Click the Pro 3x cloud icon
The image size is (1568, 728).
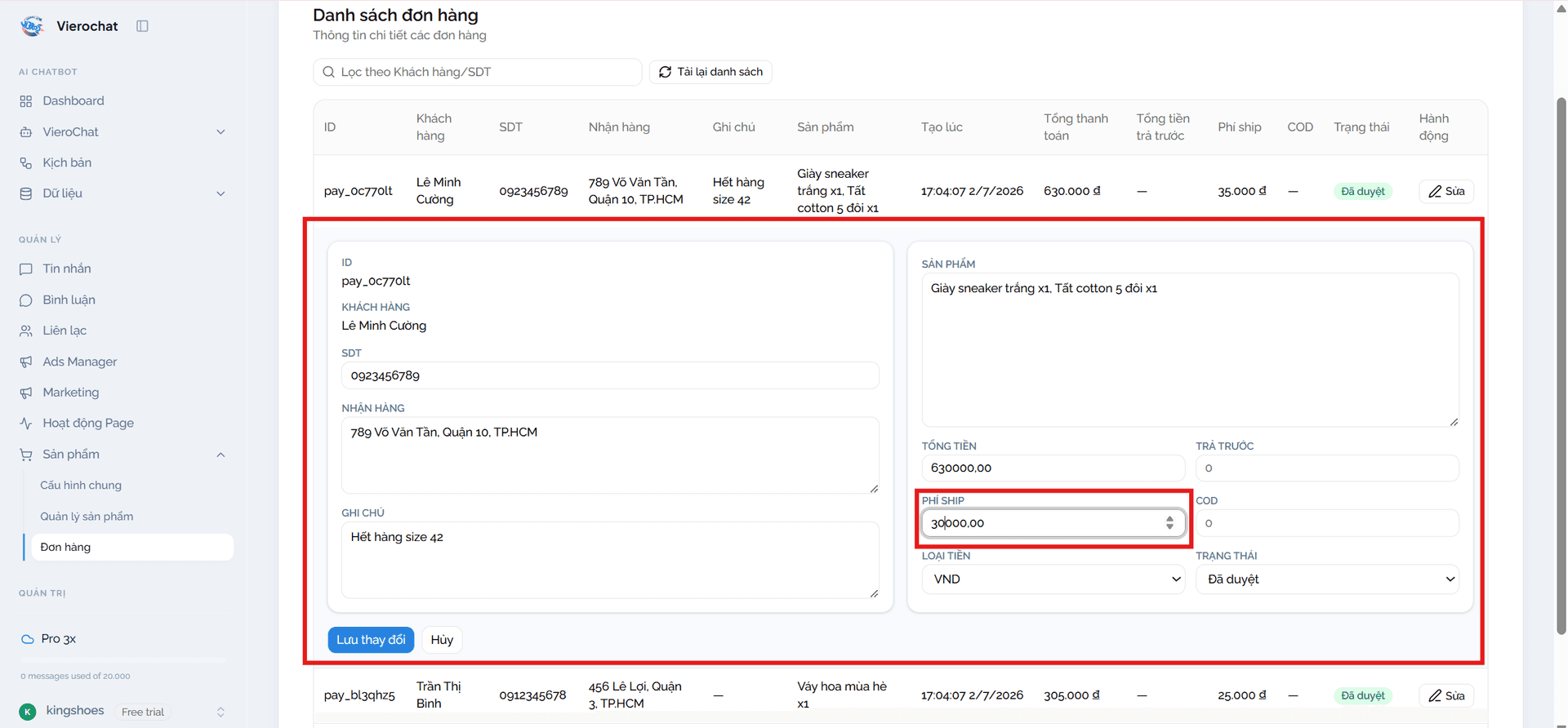point(28,639)
